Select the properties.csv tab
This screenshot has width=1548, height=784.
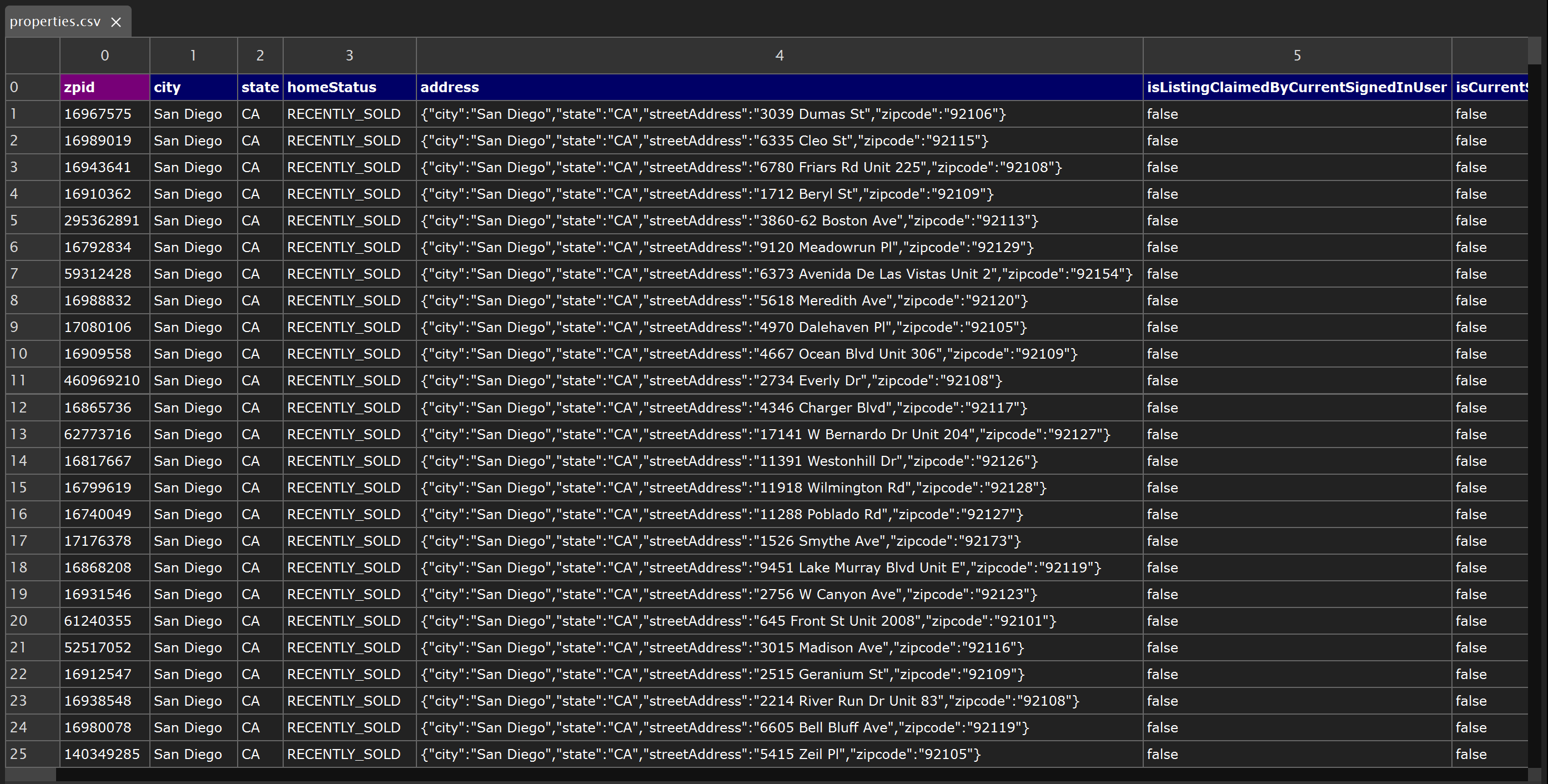(x=68, y=22)
